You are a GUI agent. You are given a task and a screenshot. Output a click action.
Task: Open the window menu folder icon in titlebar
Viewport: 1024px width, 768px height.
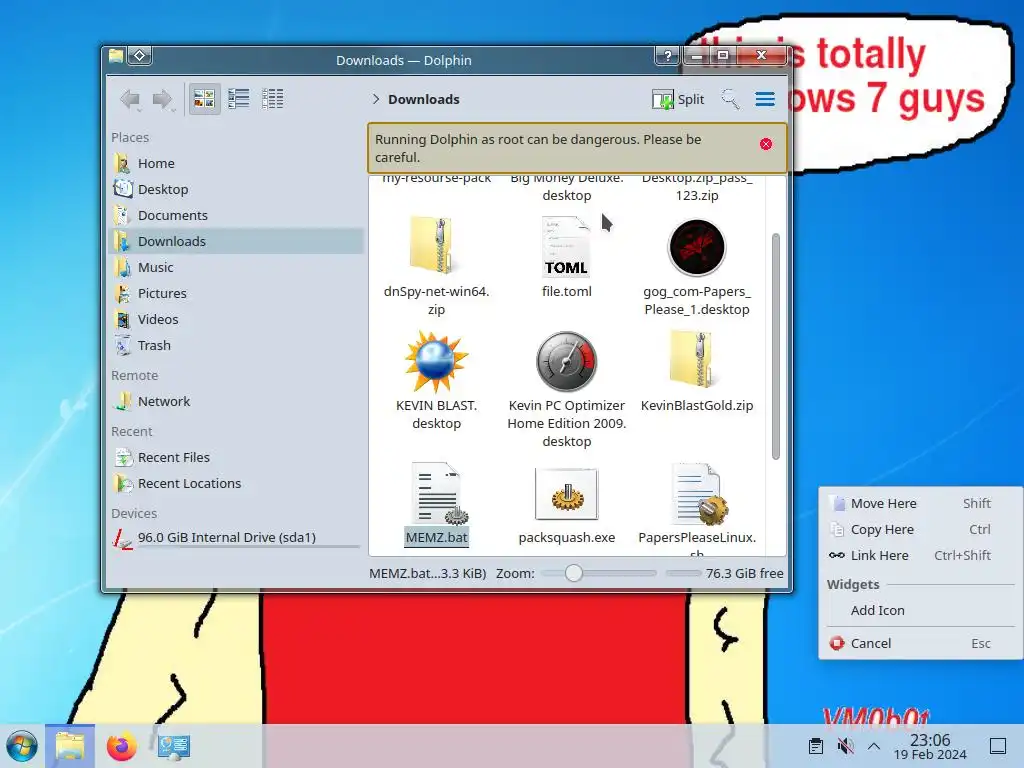116,56
